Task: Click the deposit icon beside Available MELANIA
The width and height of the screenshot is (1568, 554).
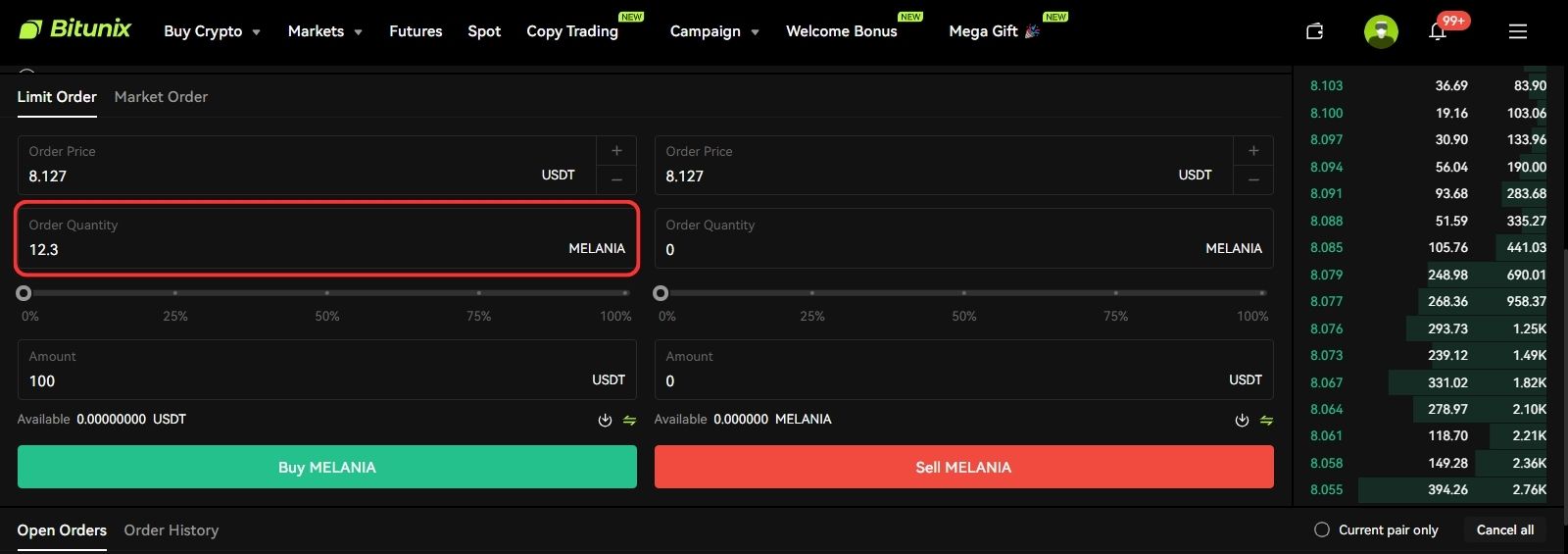Action: point(1242,420)
